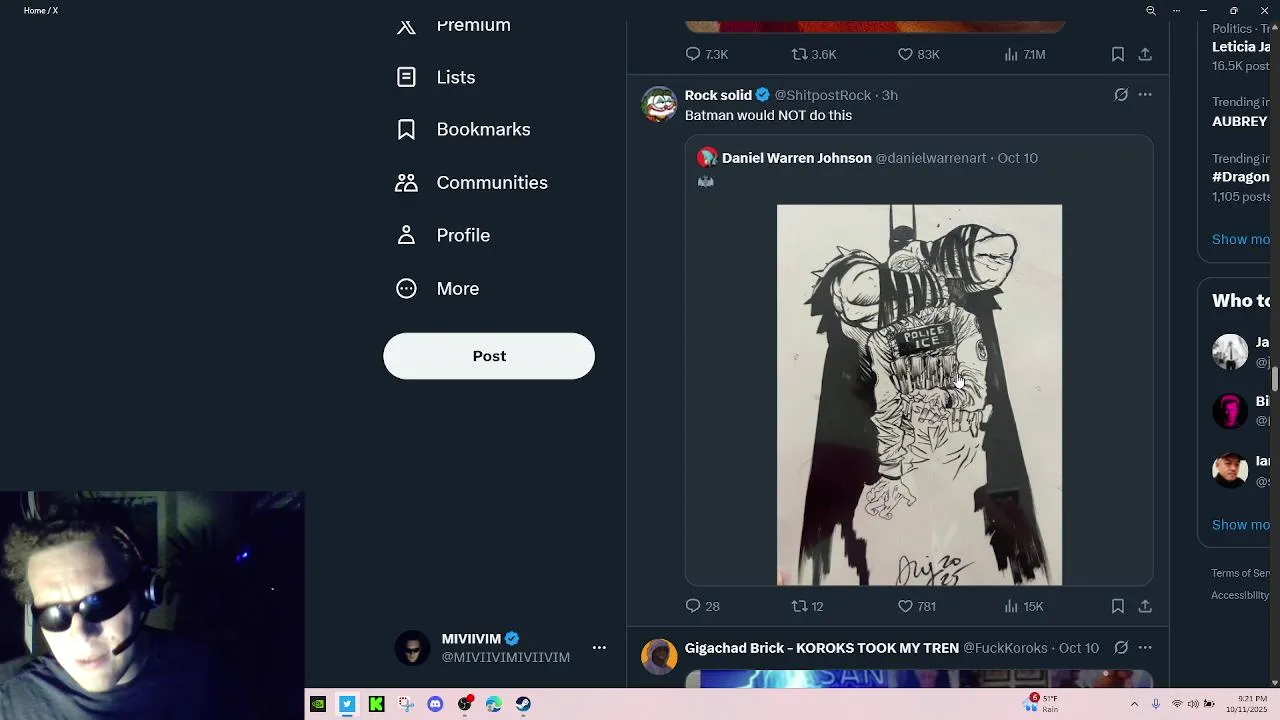Open the MIVIIVIM account avatar
Viewport: 1280px width, 720px height.
(412, 648)
